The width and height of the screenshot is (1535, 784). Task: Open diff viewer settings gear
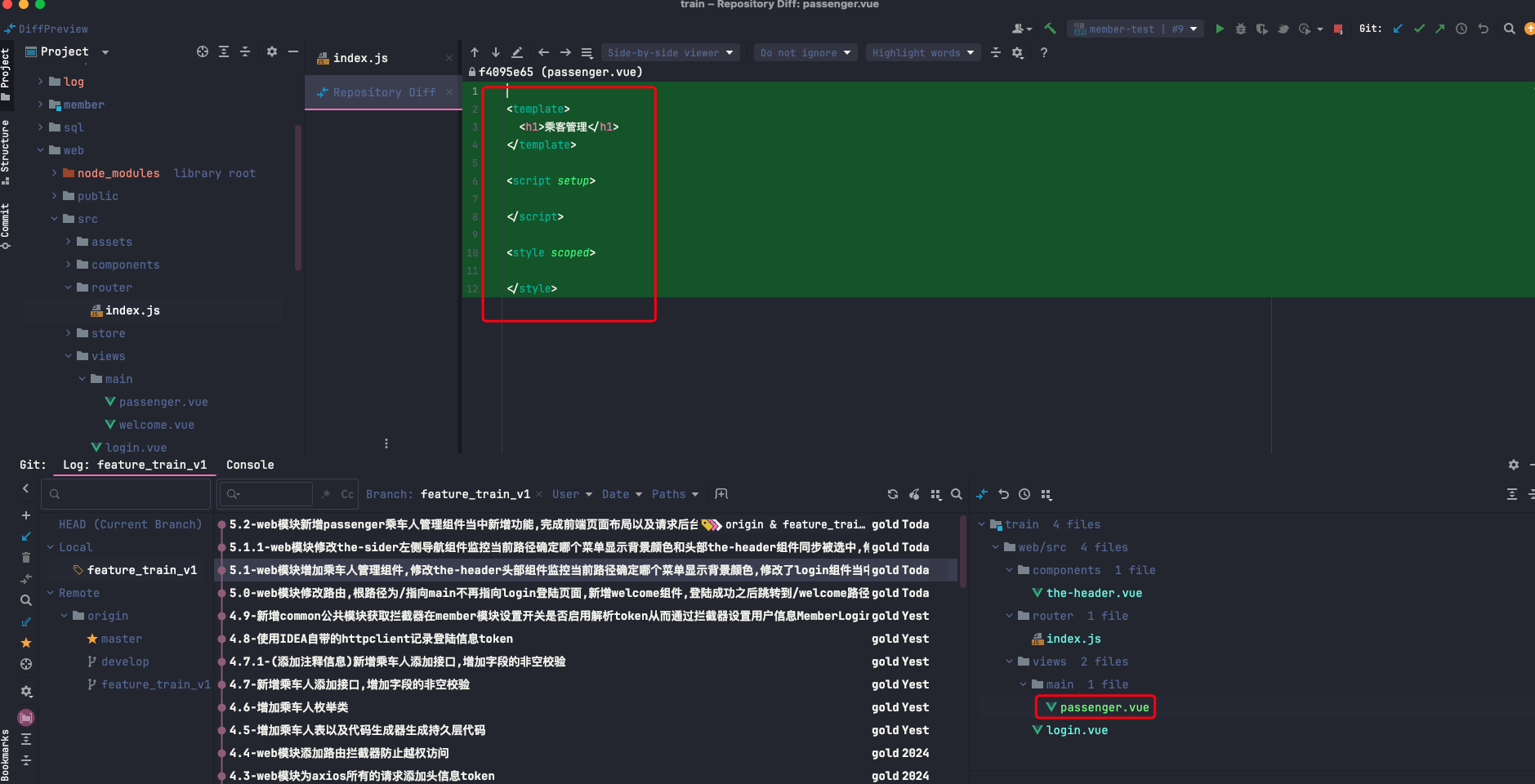click(x=1018, y=52)
